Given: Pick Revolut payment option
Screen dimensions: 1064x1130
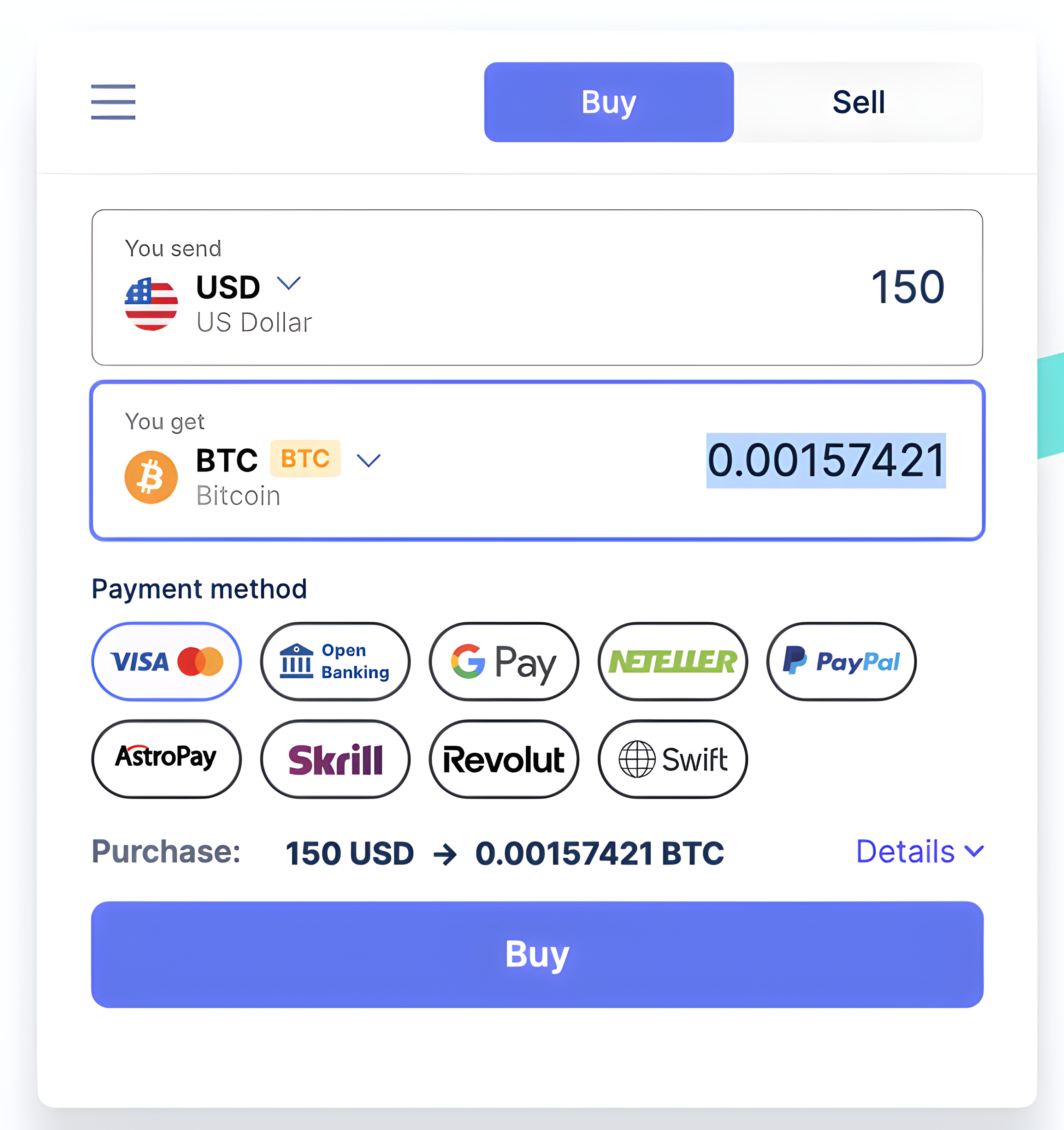Looking at the screenshot, I should tap(503, 759).
